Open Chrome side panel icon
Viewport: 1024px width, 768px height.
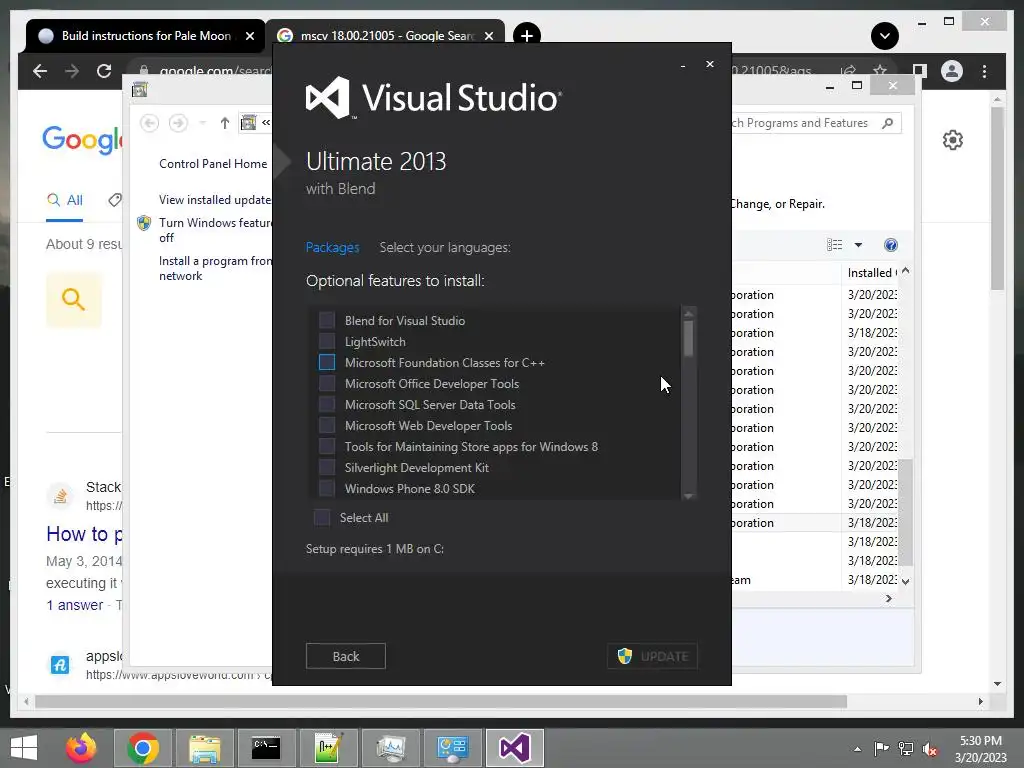920,71
